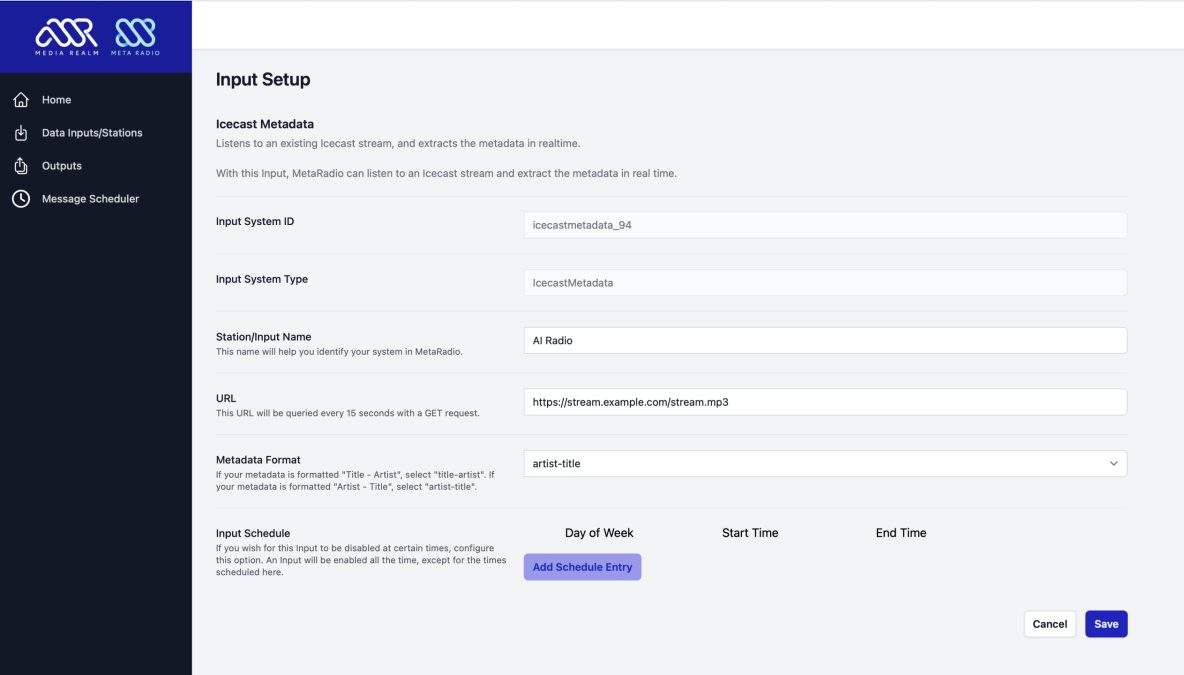Click the Meta Radio logo
This screenshot has width=1184, height=675.
(x=135, y=36)
